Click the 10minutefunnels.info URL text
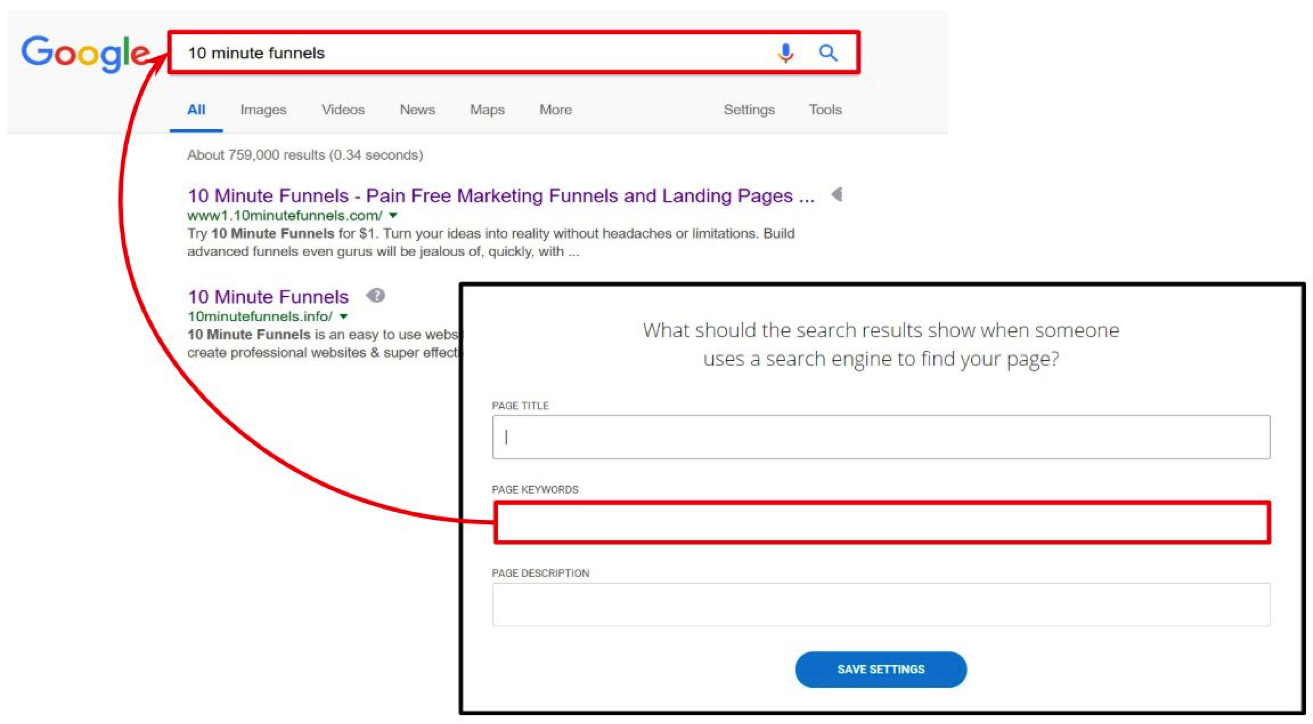1313x724 pixels. click(x=260, y=316)
